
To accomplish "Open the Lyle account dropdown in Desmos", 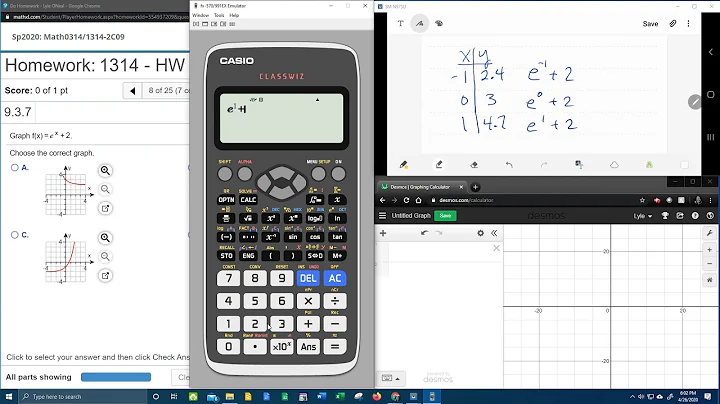I will point(643,216).
